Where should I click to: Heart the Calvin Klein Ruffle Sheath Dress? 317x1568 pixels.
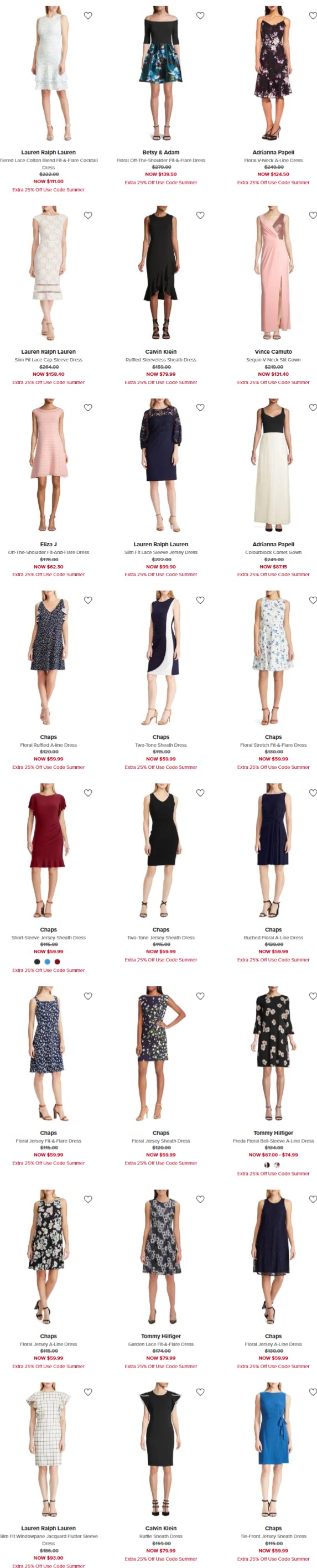tap(200, 1392)
